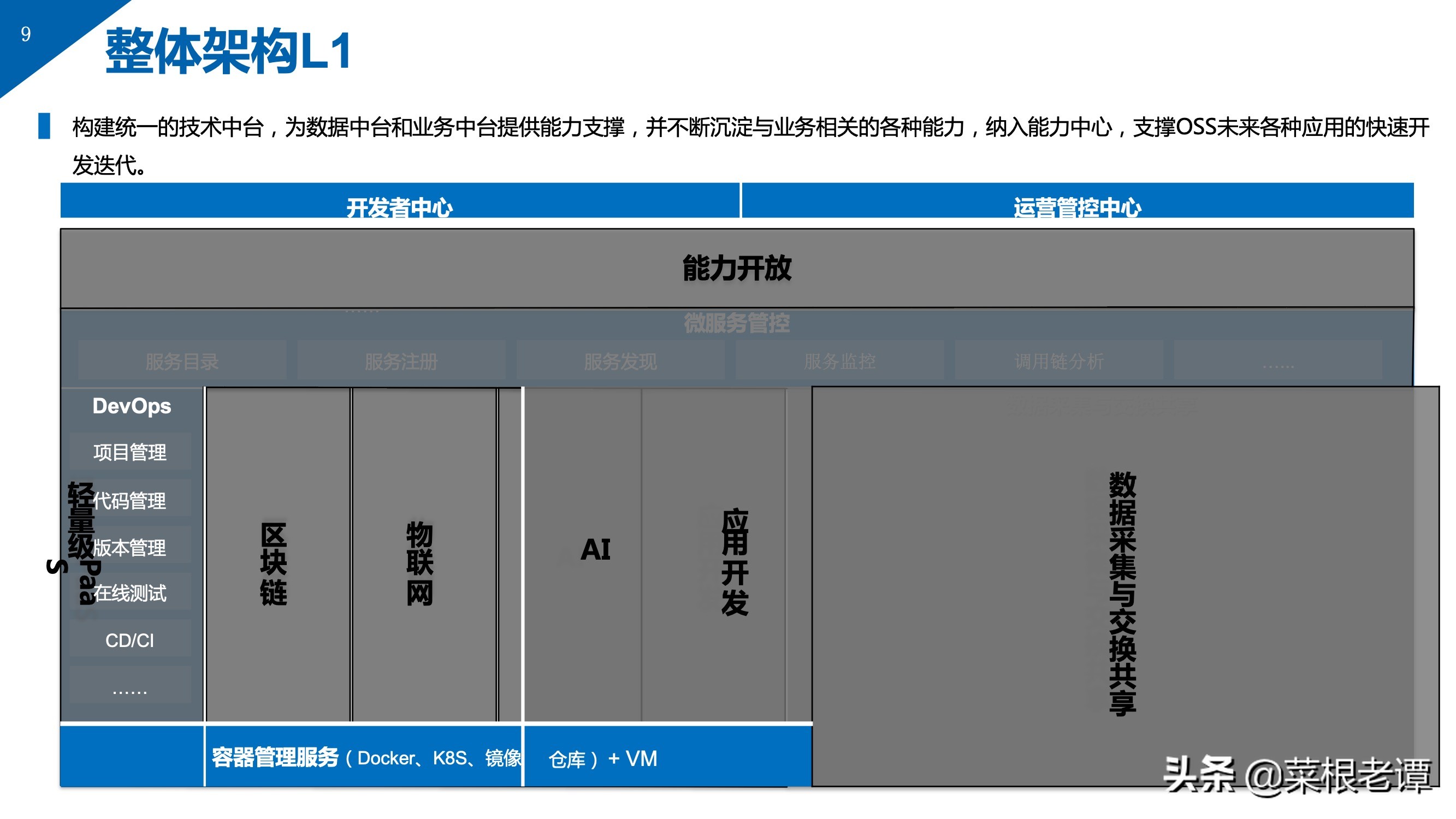This screenshot has width=1456, height=819.
Task: Click the 微服务管控 title
Action: (737, 323)
